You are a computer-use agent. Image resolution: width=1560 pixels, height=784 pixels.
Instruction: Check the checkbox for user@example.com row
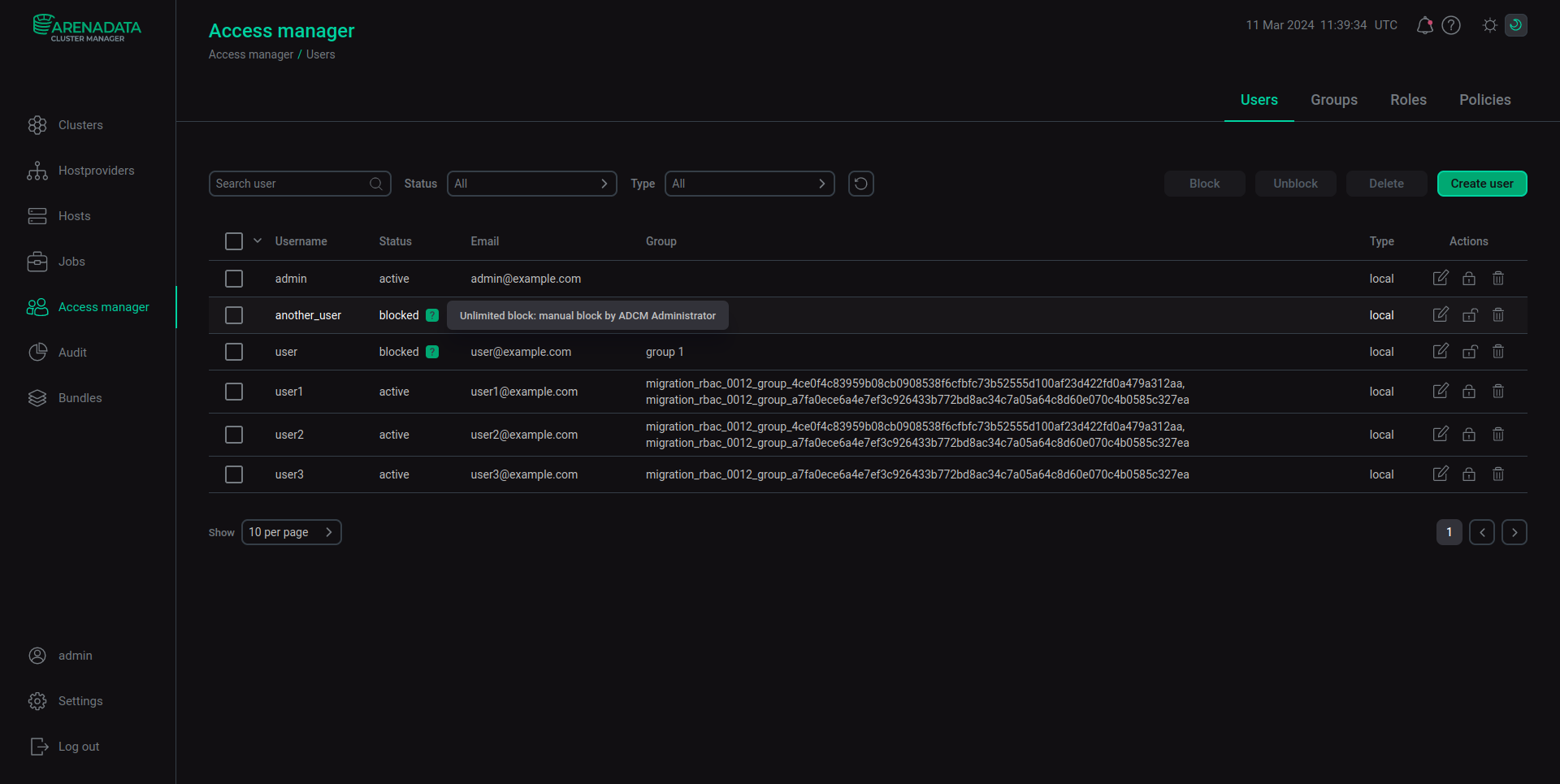click(x=234, y=352)
